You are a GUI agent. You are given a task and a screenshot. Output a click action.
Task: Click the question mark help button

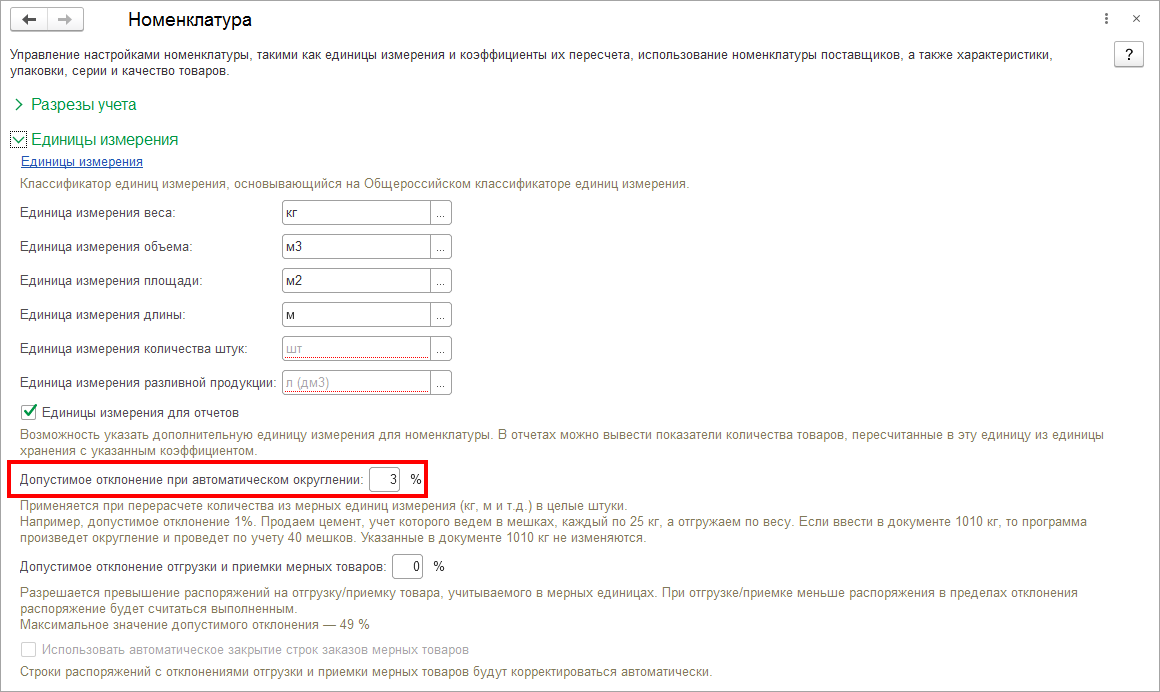coord(1128,54)
